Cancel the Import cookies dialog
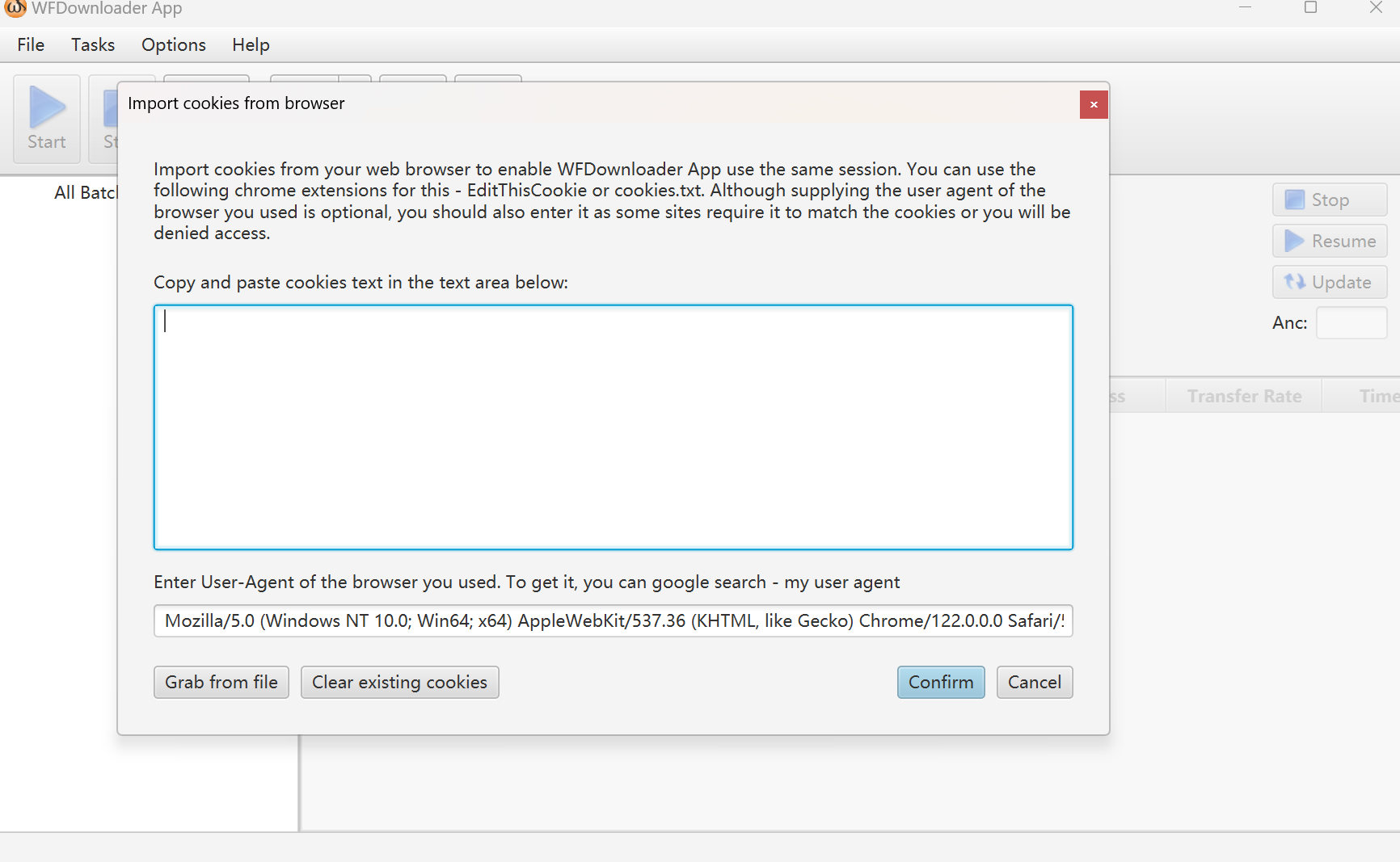This screenshot has height=862, width=1400. coord(1034,682)
